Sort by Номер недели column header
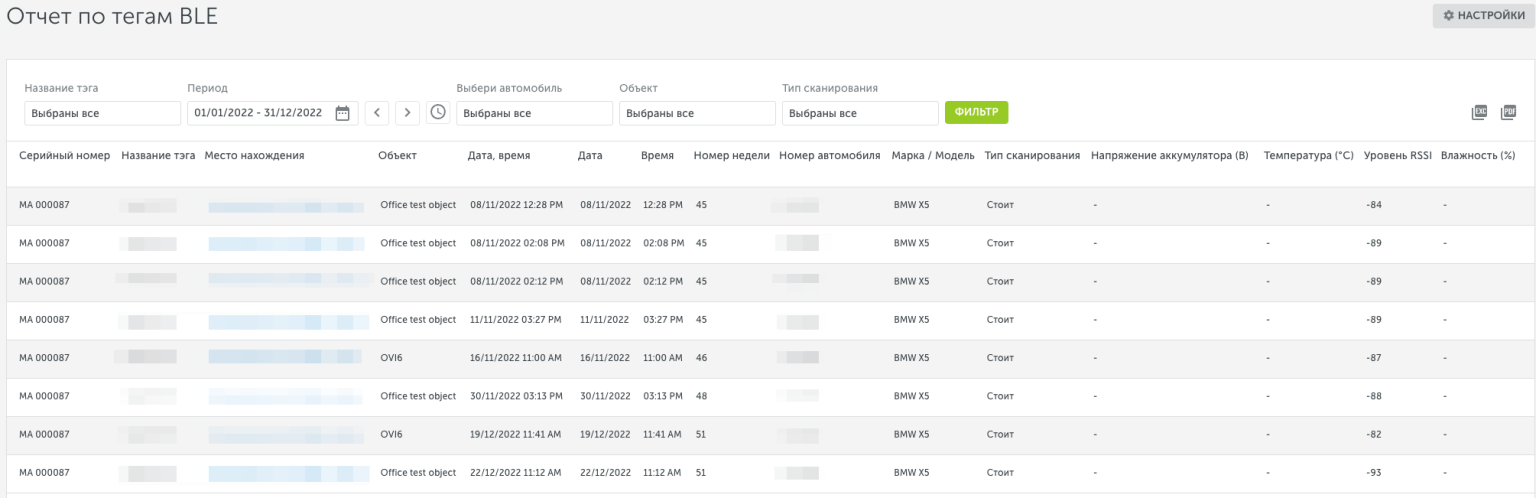 pyautogui.click(x=731, y=156)
